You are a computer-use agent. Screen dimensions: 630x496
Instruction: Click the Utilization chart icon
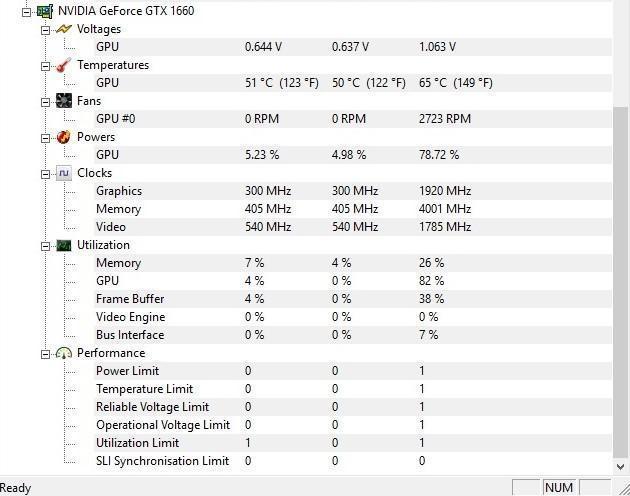click(x=63, y=245)
